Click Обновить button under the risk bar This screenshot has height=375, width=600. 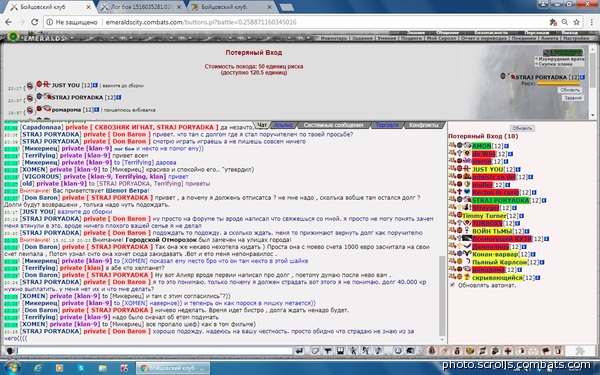click(570, 90)
